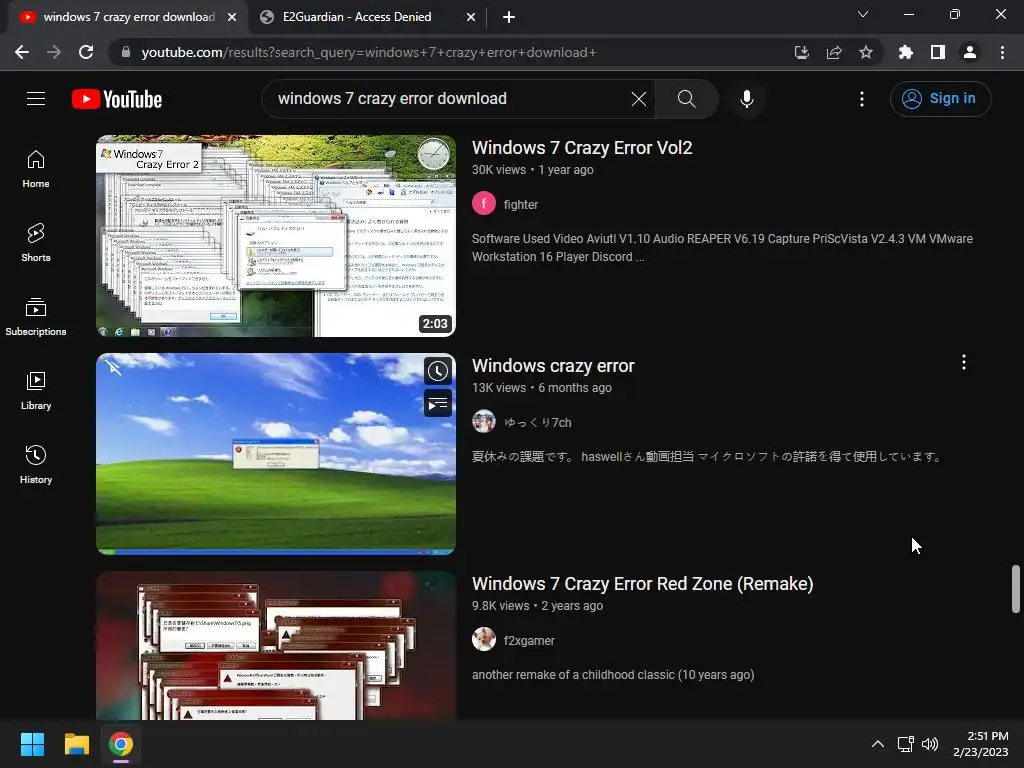Click description text starting 'Software Used Video'
The image size is (1024, 768).
(x=722, y=248)
